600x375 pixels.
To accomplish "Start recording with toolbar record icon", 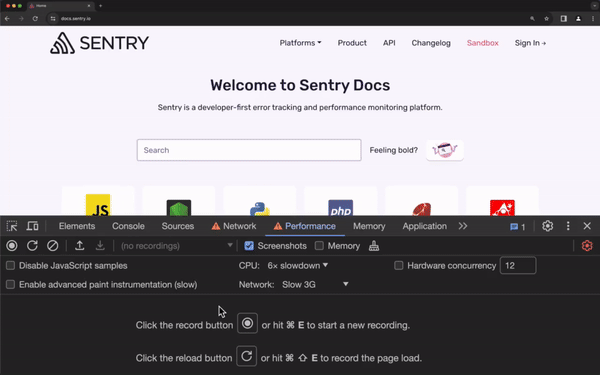I will pos(12,246).
